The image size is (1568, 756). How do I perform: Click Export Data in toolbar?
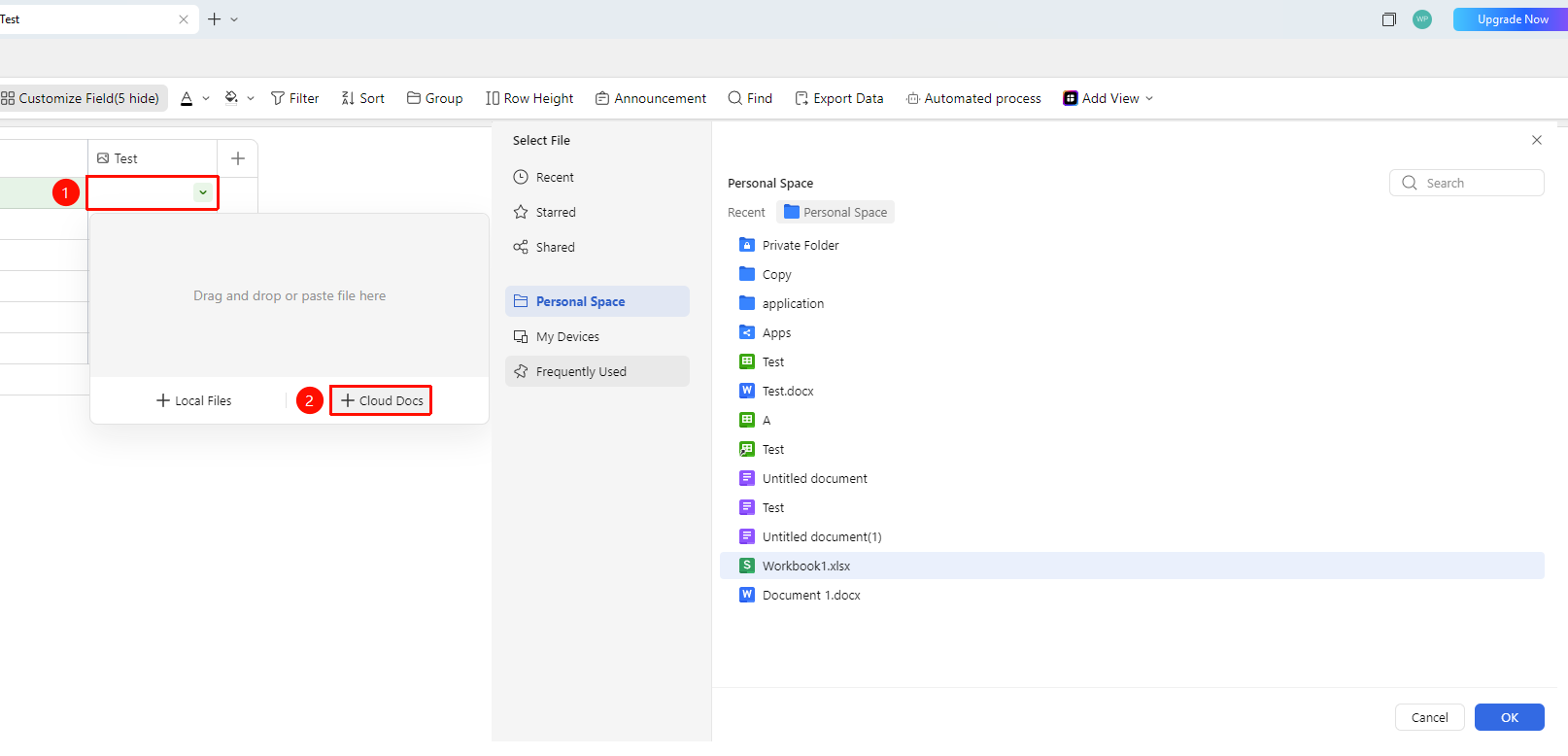coord(838,98)
